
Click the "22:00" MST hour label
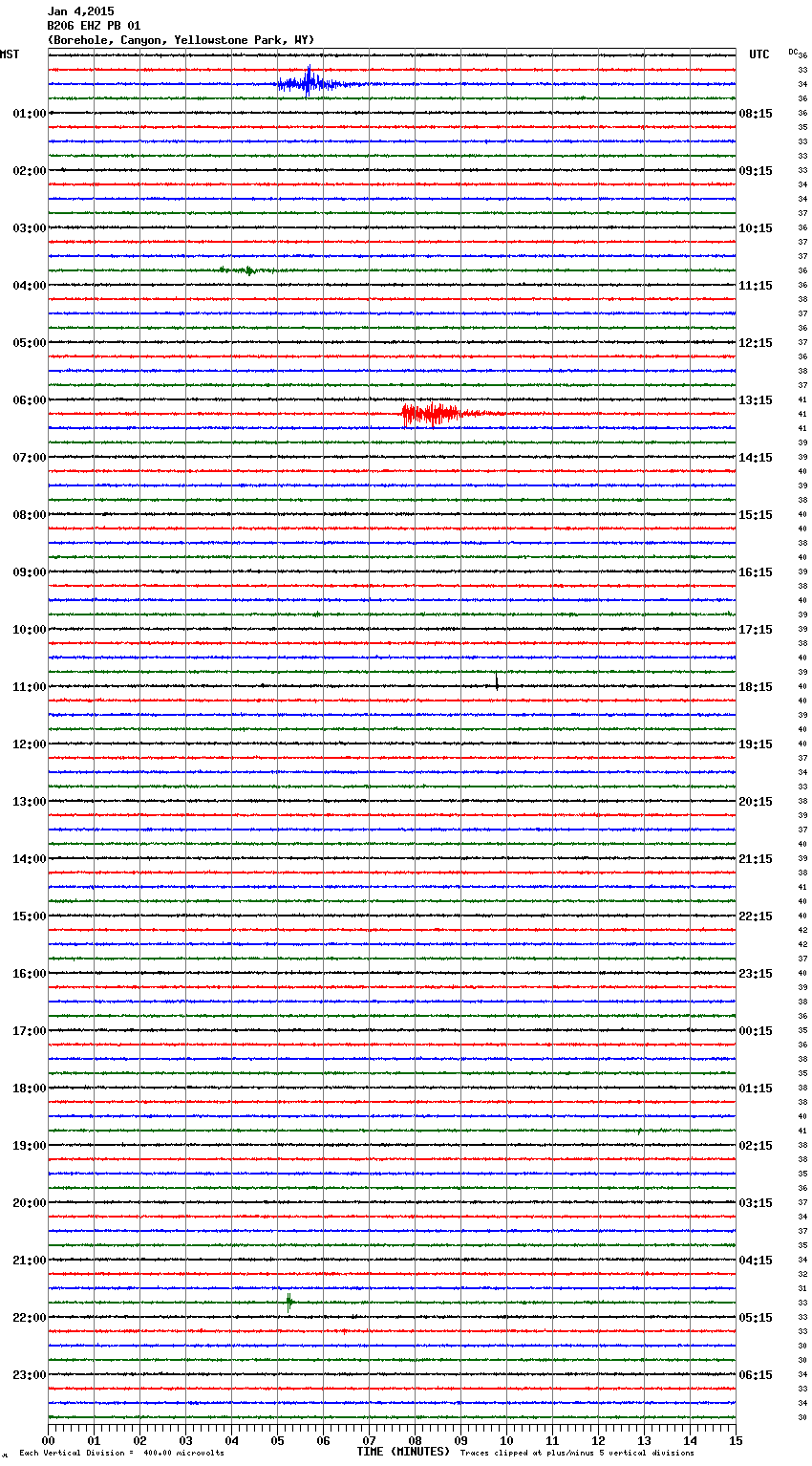(x=30, y=1318)
